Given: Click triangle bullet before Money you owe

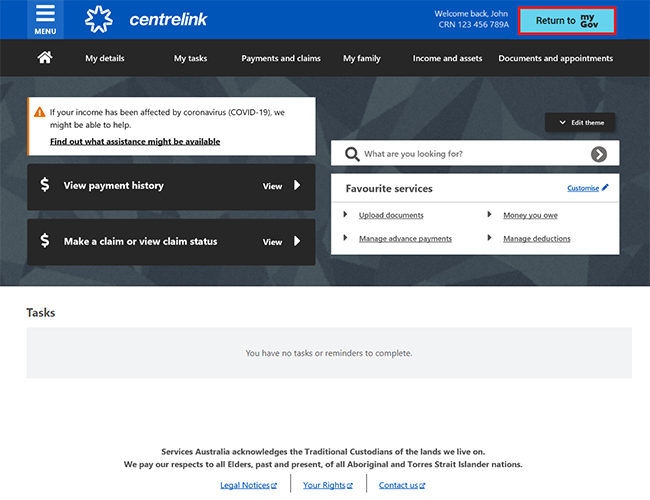Looking at the screenshot, I should (x=489, y=214).
